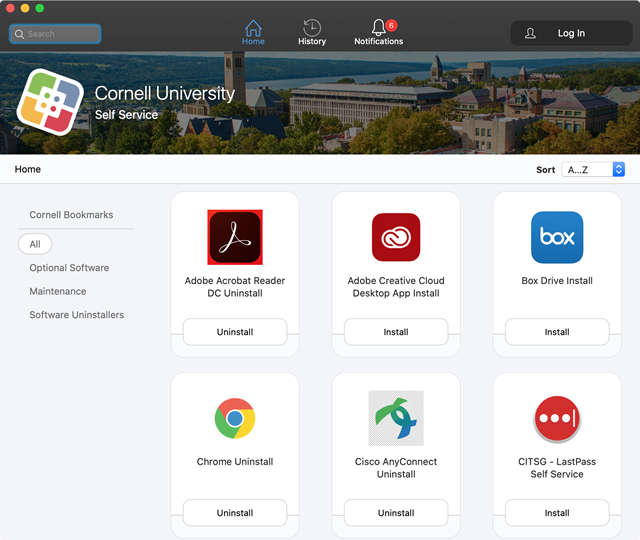Click the Sort dropdown arrow stepper
This screenshot has width=640, height=540.
[618, 169]
